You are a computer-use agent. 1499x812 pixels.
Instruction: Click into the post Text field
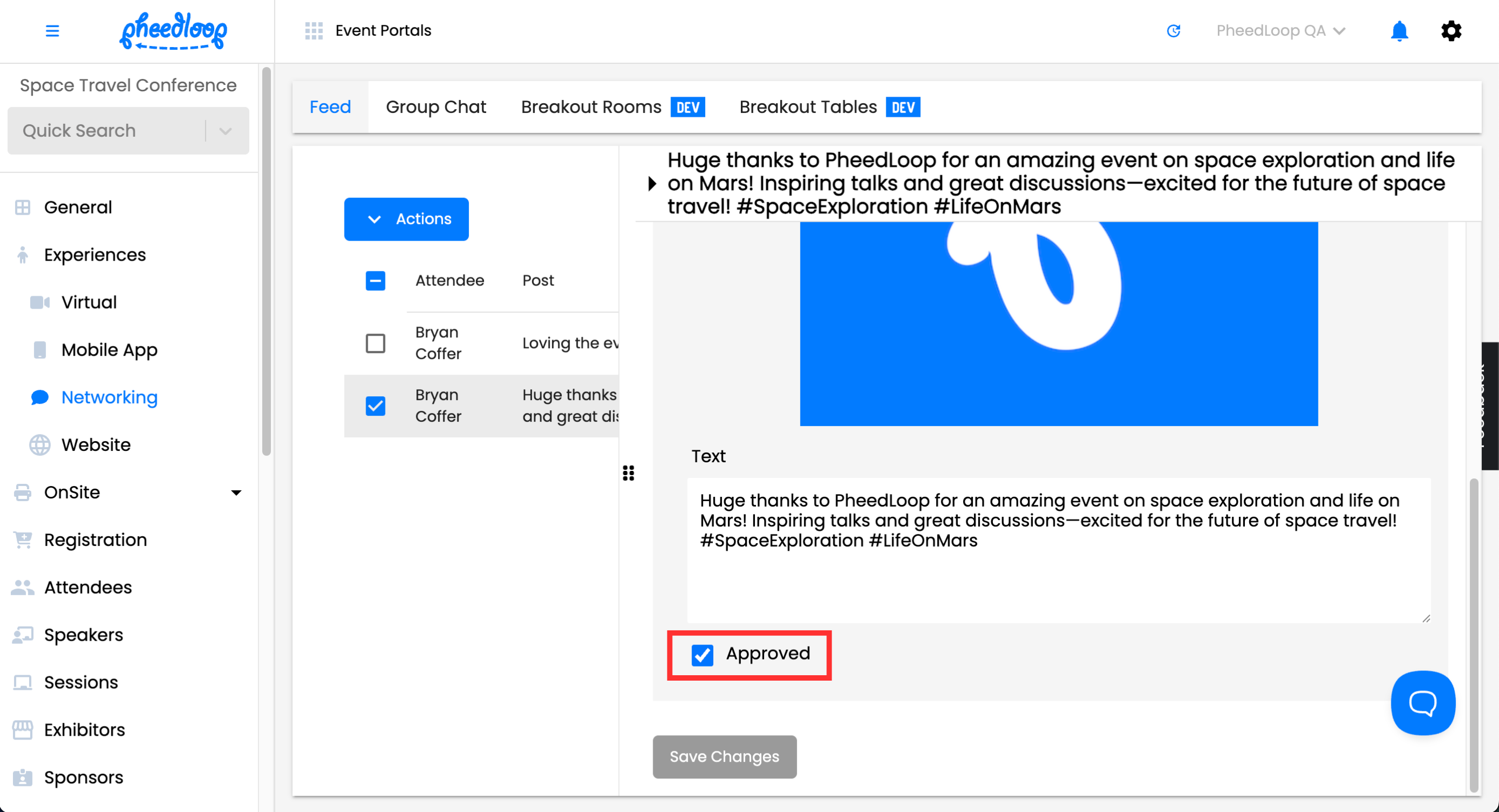pyautogui.click(x=1058, y=550)
